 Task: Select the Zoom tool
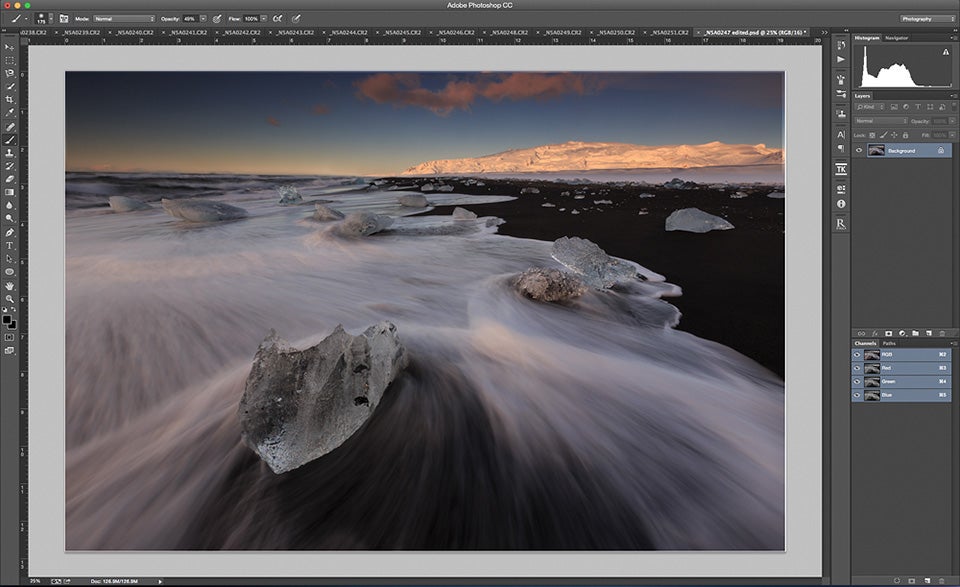click(x=10, y=300)
